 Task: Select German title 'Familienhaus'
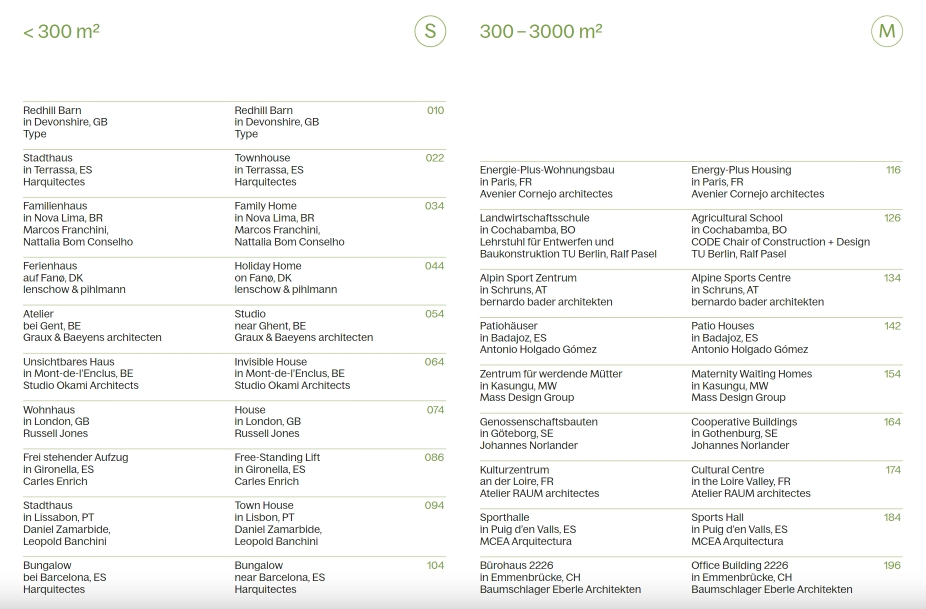(x=55, y=206)
